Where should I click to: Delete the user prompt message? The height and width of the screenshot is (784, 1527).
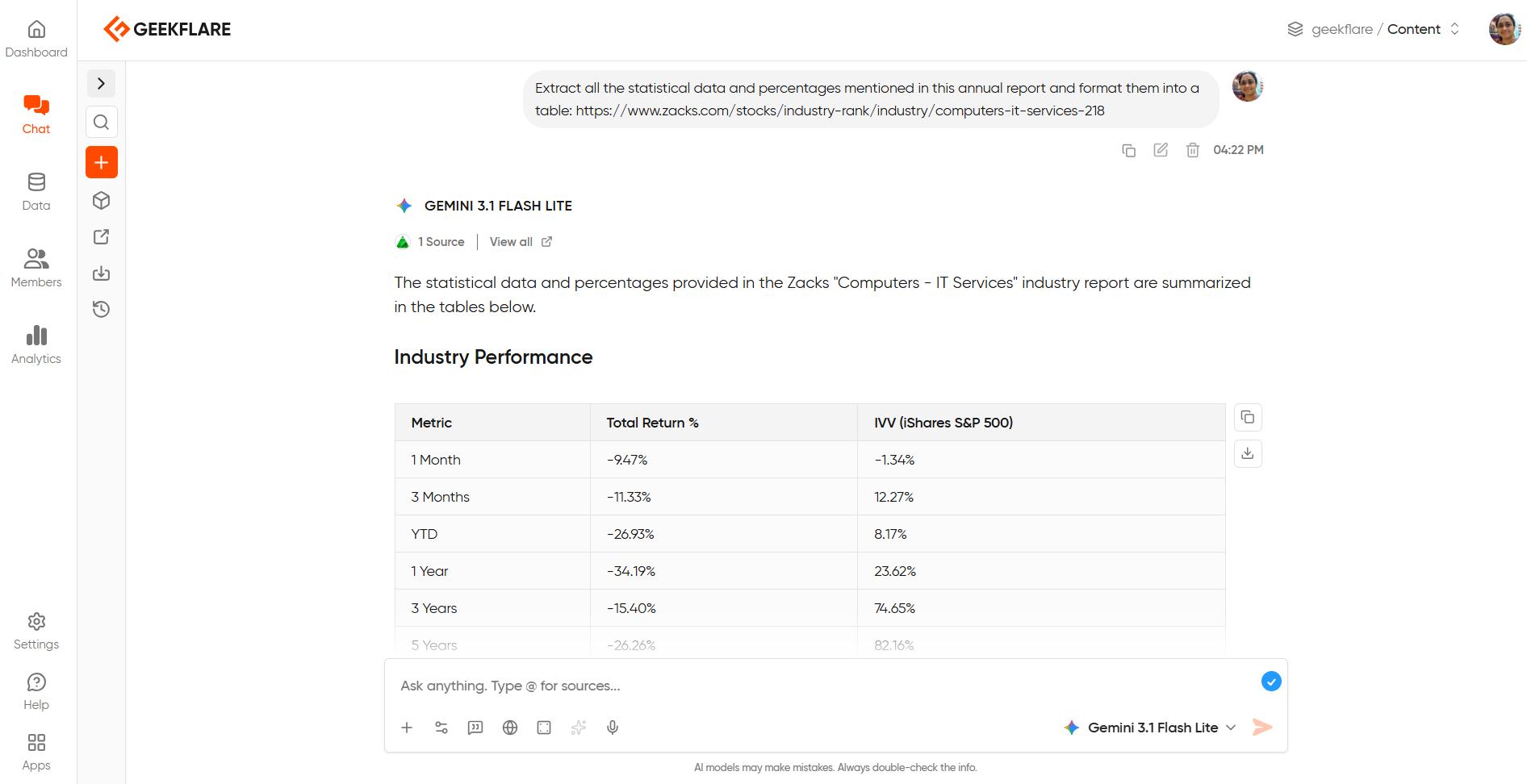click(x=1193, y=150)
